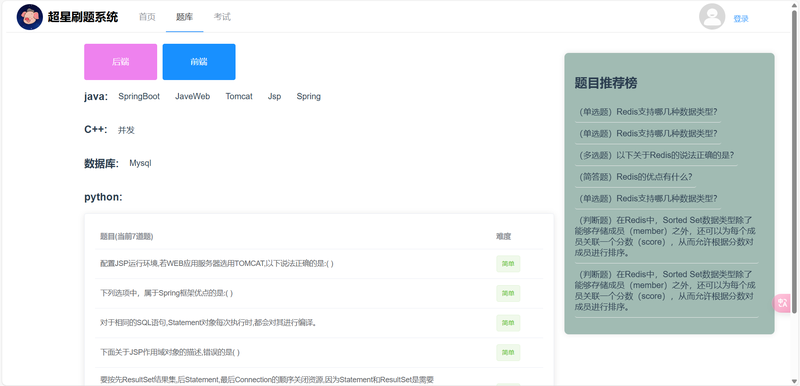Screen dimensions: 800x386
Task: Pick the Spring tag under java
Action: 309,96
